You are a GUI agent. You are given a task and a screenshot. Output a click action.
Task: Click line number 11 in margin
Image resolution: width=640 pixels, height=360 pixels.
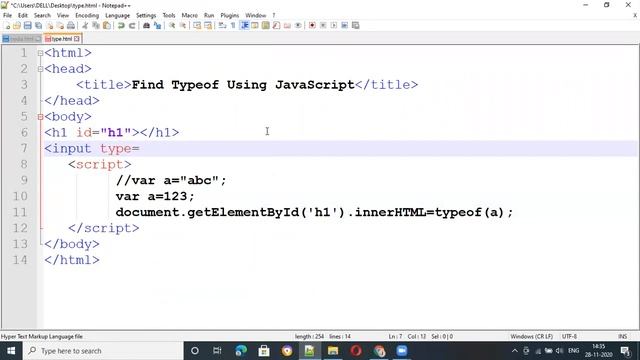pos(20,212)
